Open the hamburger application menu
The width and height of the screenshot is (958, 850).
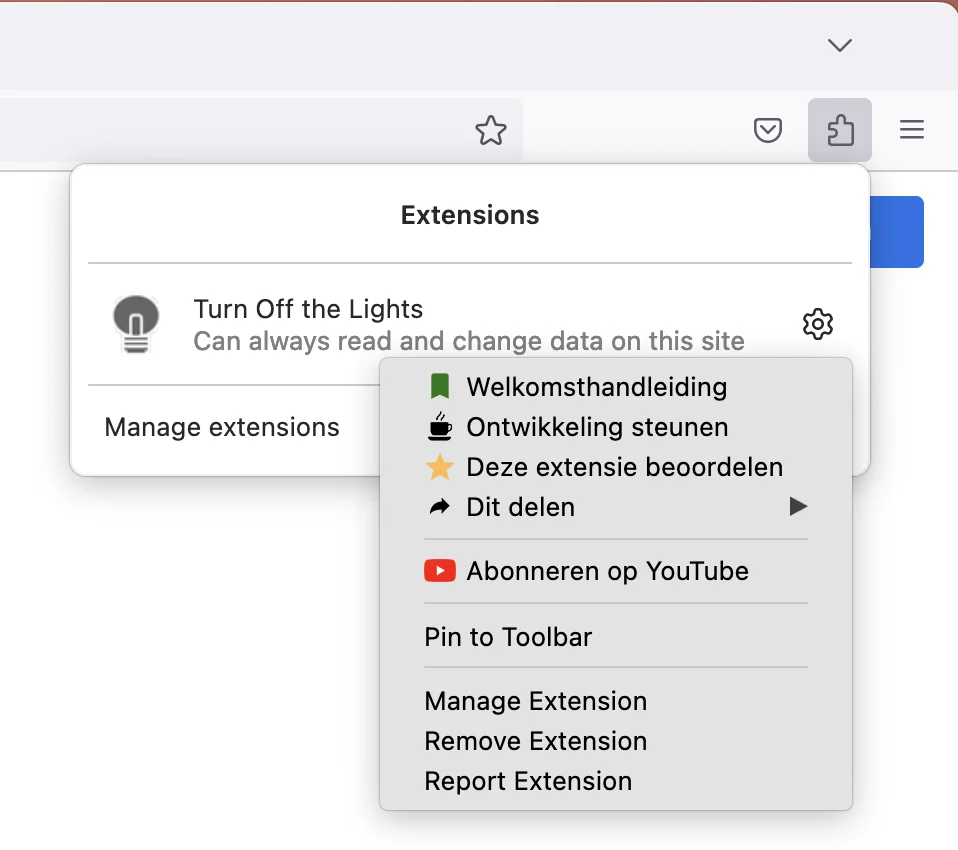912,130
